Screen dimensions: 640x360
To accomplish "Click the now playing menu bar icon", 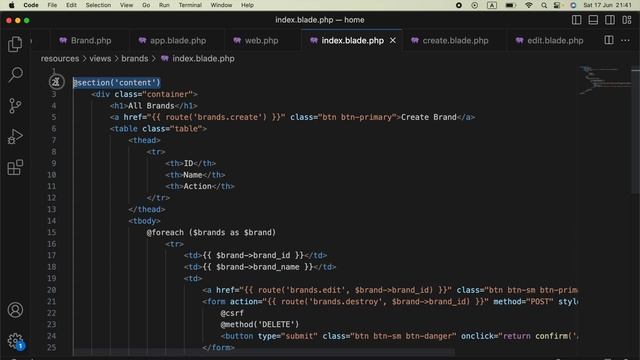I will pyautogui.click(x=475, y=5).
